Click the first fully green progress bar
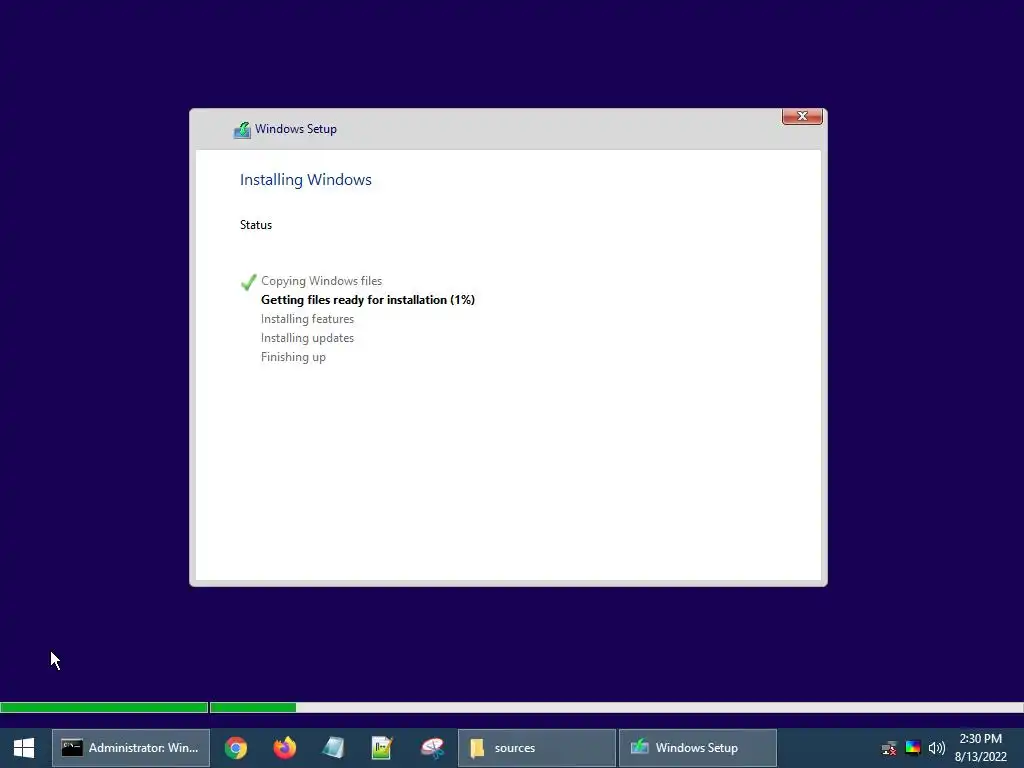The width and height of the screenshot is (1024, 768). click(104, 707)
